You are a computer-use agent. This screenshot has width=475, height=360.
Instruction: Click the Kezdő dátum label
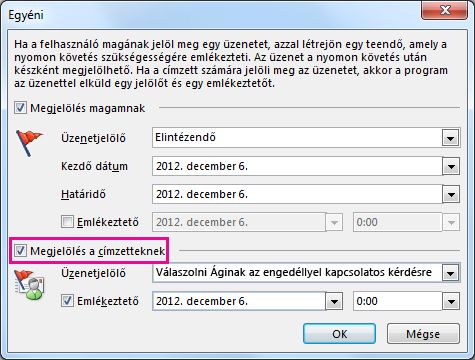(94, 166)
